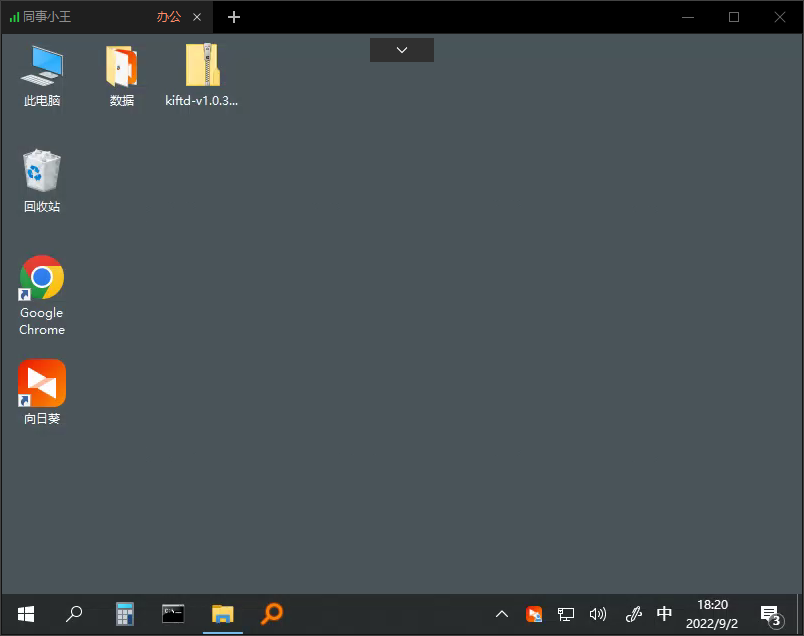This screenshot has width=804, height=636.
Task: Open the Windows Start menu
Action: [x=26, y=614]
